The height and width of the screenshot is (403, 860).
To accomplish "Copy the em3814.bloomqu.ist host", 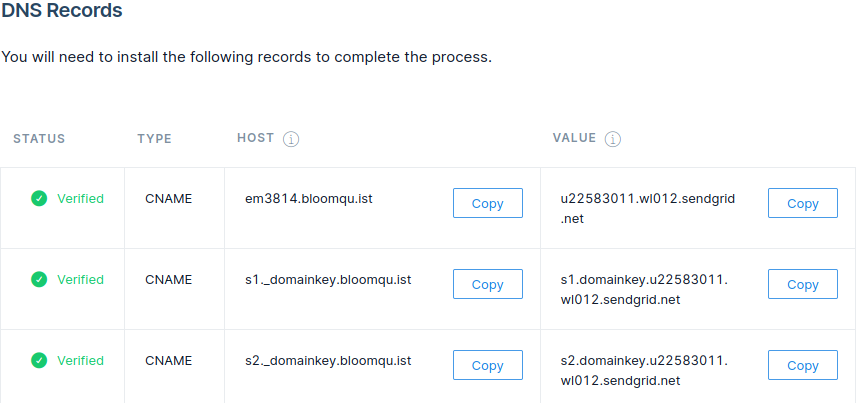I will click(x=488, y=203).
